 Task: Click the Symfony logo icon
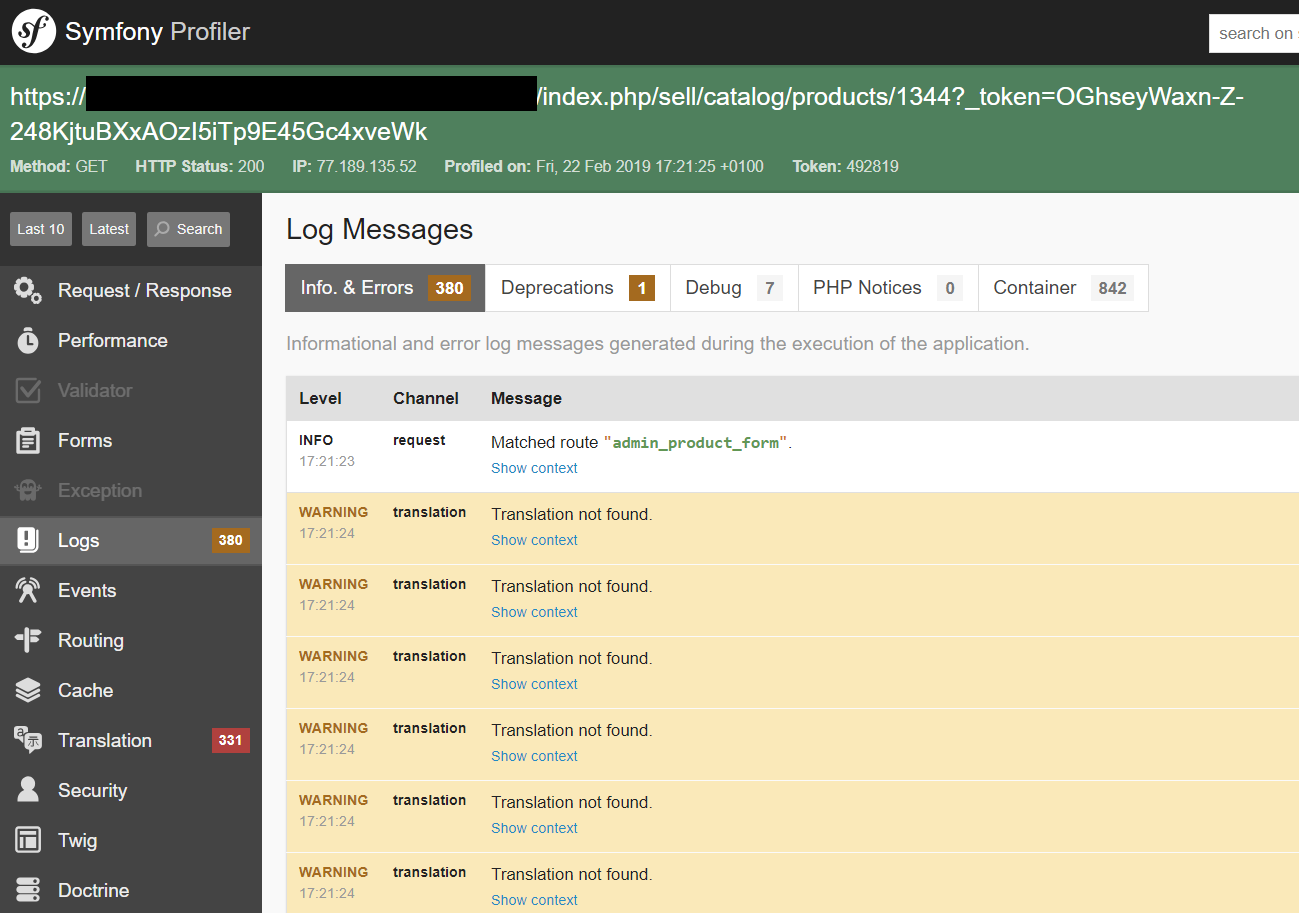tap(33, 32)
